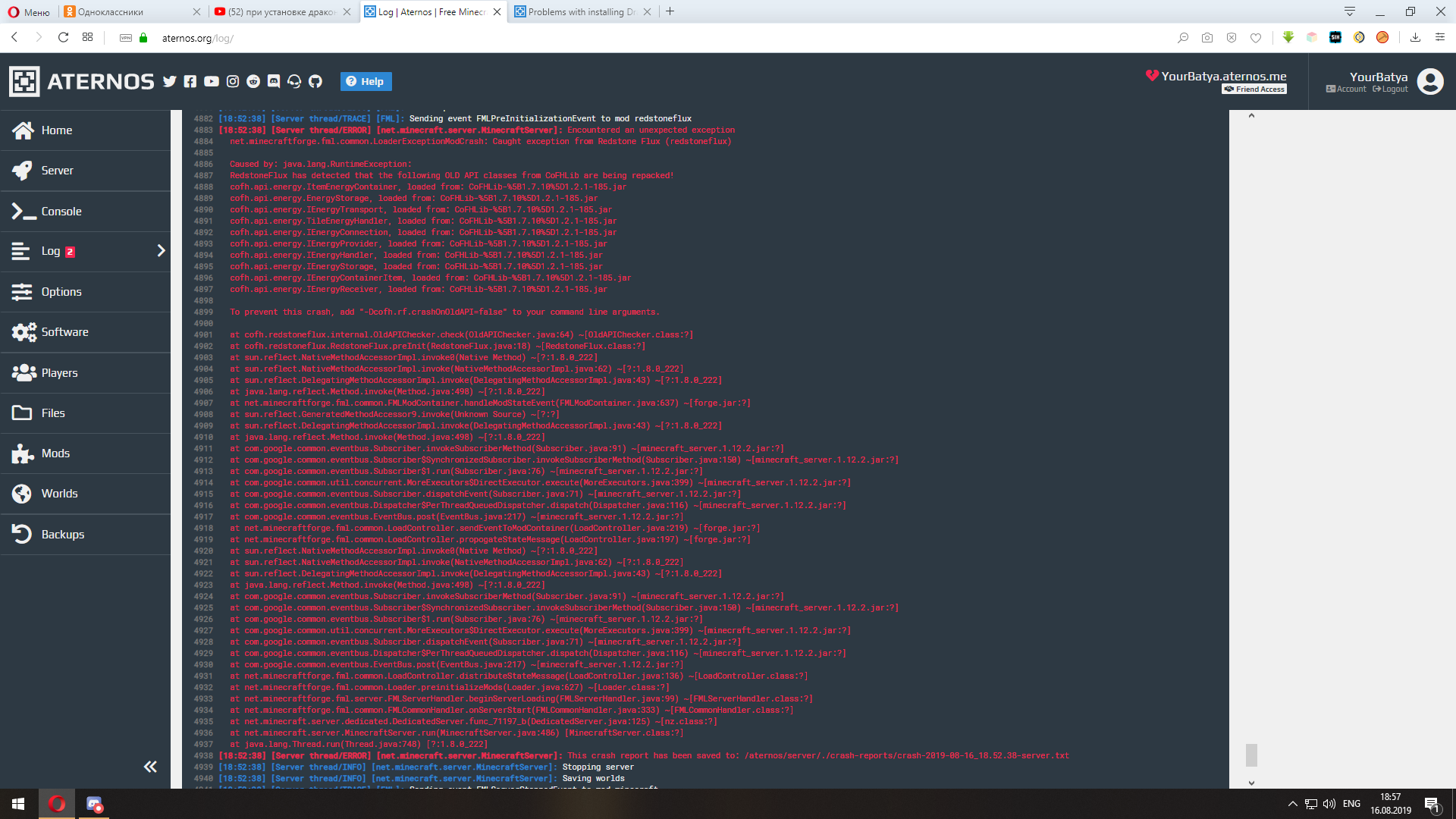The width and height of the screenshot is (1456, 819).
Task: Click the Logout link
Action: (1390, 89)
